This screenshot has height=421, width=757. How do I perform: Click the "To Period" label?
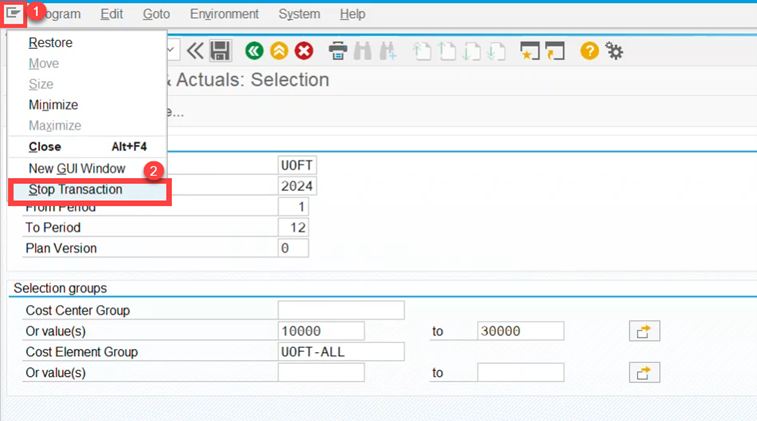pyautogui.click(x=53, y=227)
